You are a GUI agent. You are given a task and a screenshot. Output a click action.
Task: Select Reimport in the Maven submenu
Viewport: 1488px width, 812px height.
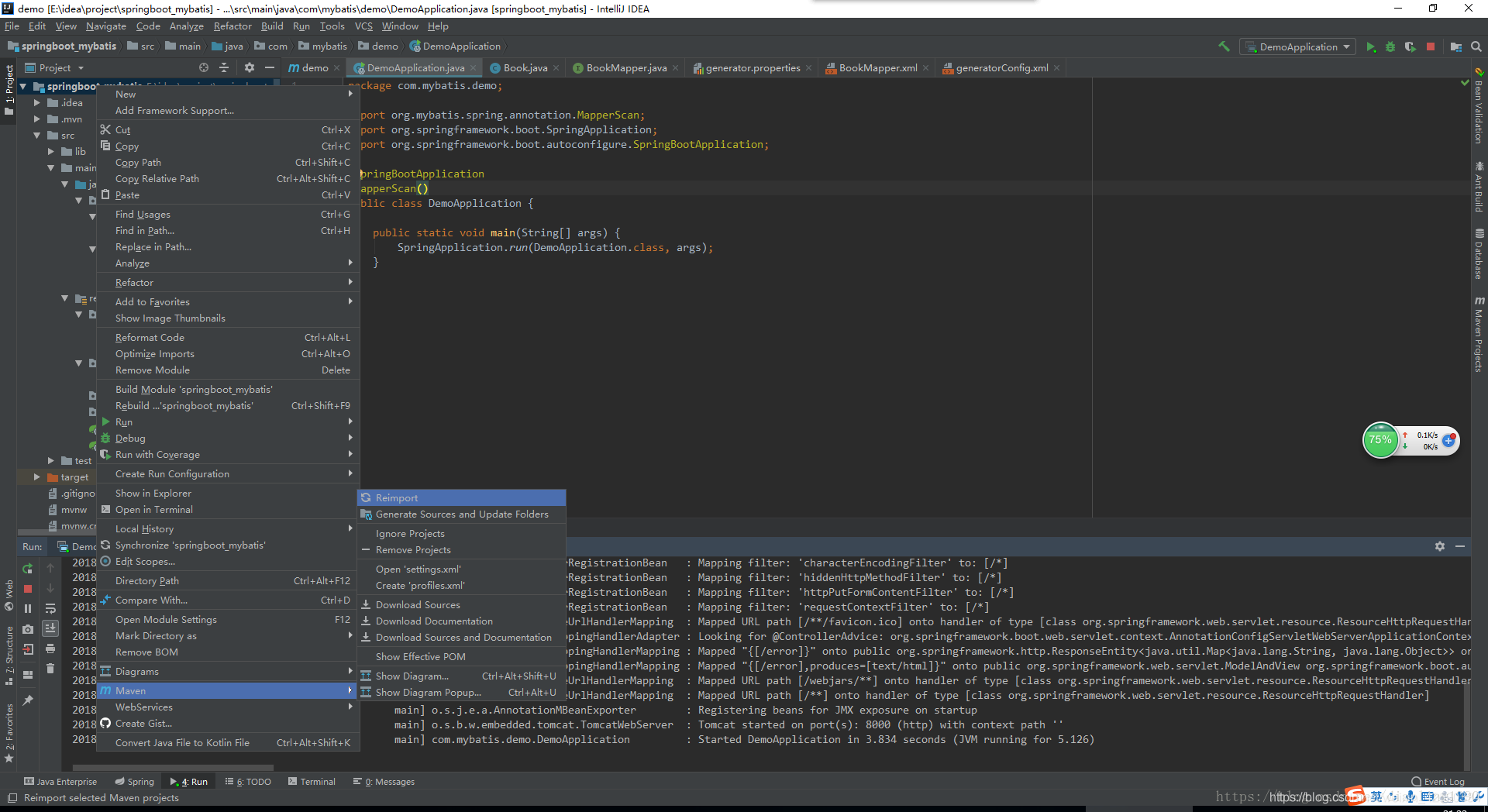pos(461,497)
